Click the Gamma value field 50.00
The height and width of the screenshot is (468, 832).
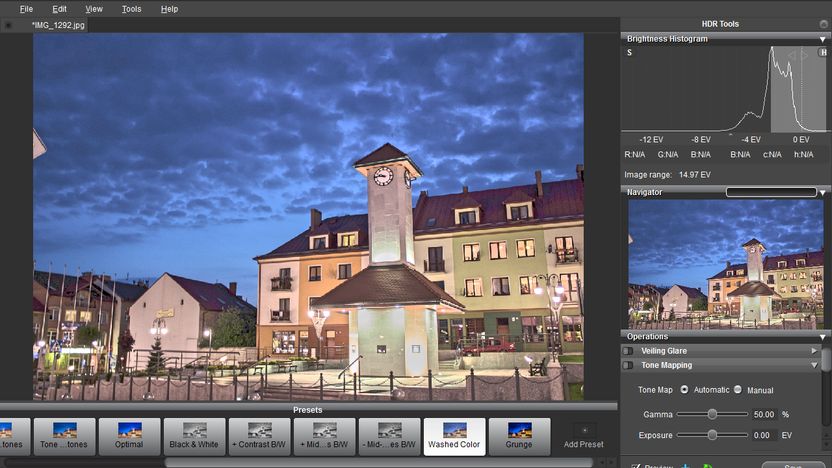pos(765,414)
